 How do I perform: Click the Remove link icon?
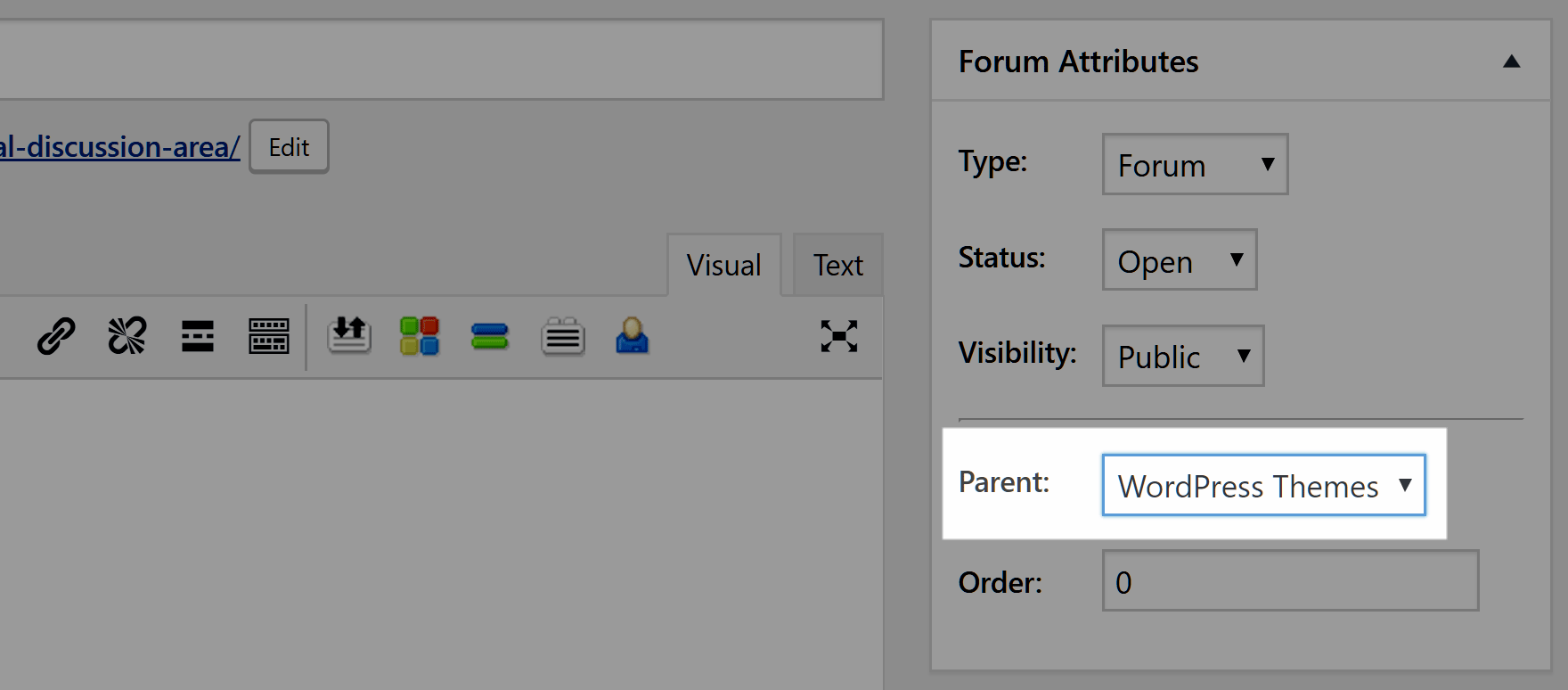(127, 336)
